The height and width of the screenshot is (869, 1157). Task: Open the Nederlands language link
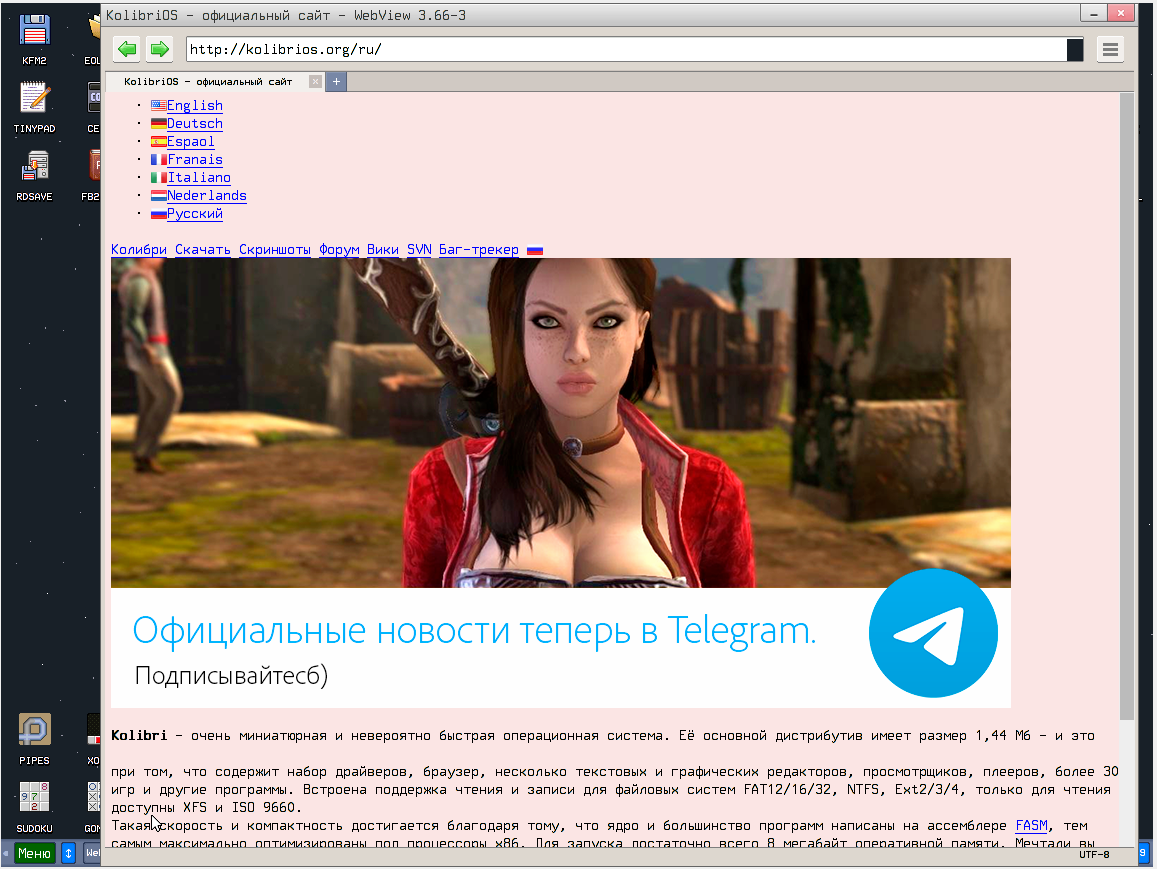(206, 196)
